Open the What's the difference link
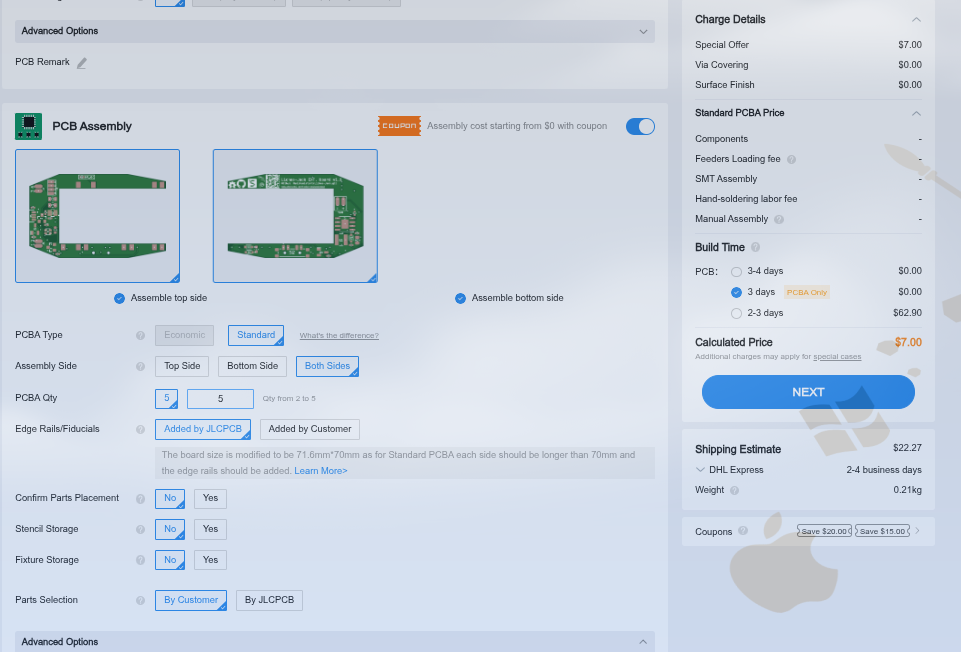 click(x=339, y=336)
